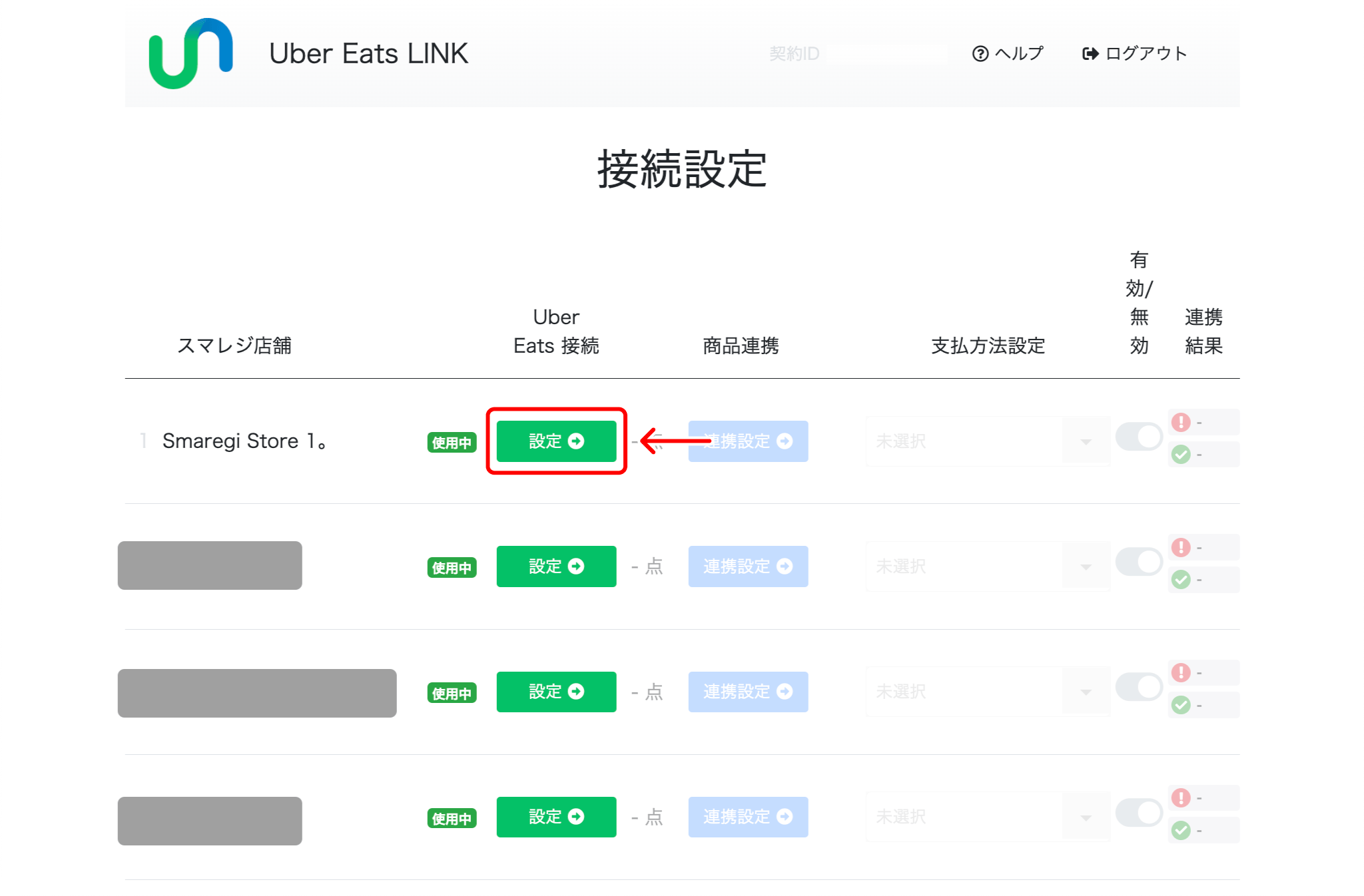Click the green 設定 button for Smaregi Store 1
Screen dimensions: 1364x896
click(x=556, y=441)
